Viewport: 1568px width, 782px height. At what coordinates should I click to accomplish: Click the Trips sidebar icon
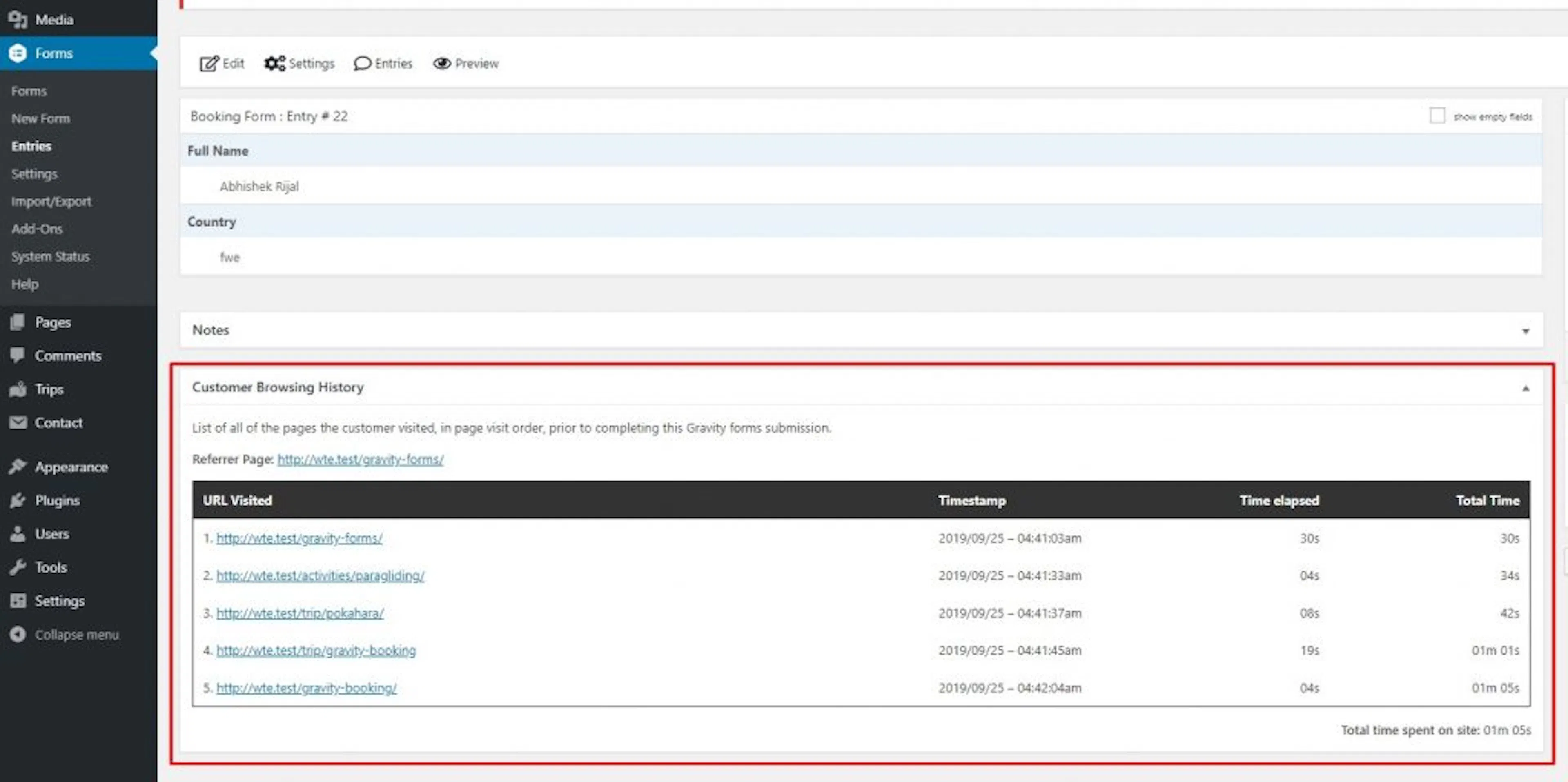pos(18,389)
